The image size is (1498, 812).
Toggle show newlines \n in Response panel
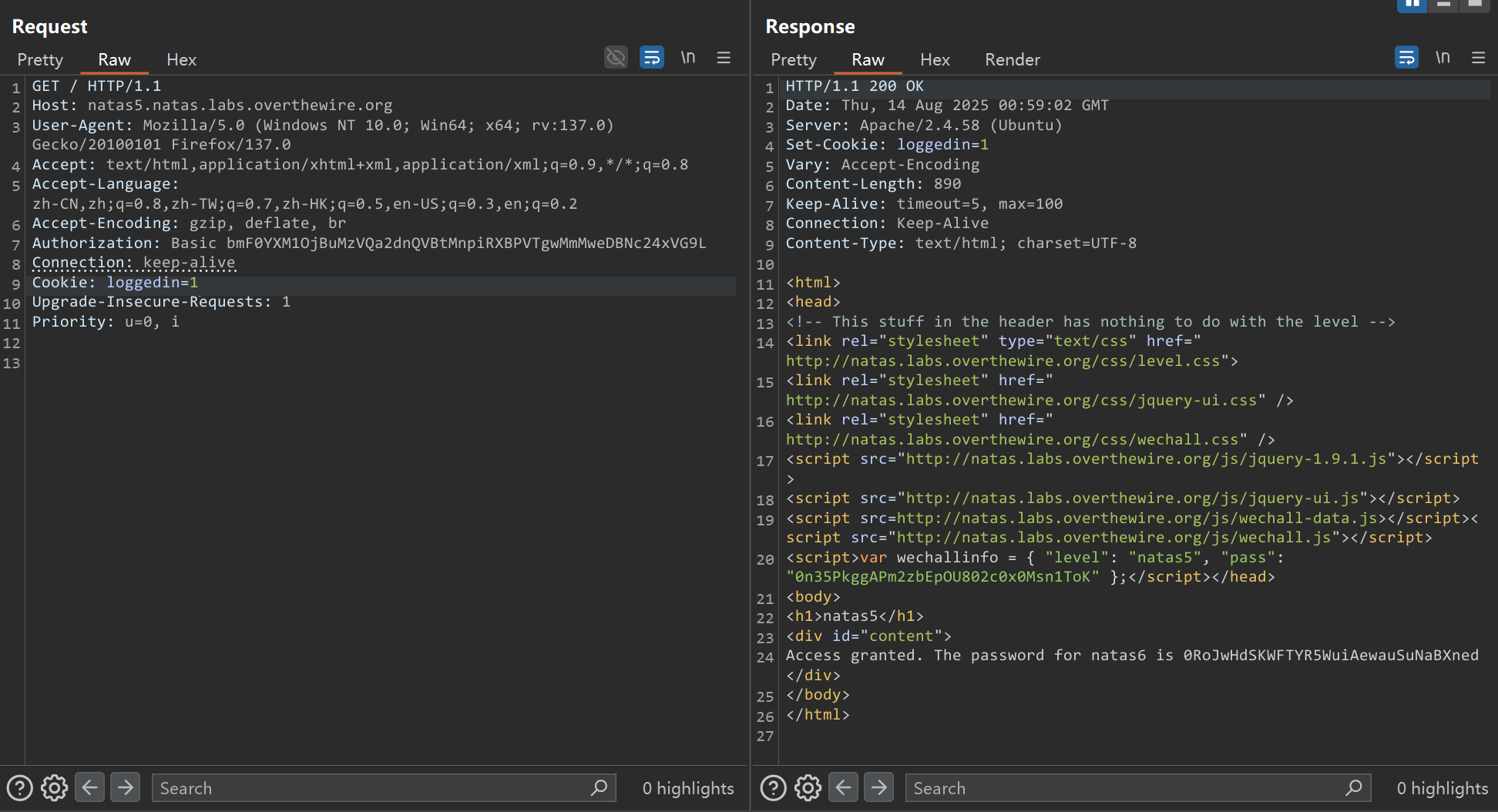[x=1443, y=57]
